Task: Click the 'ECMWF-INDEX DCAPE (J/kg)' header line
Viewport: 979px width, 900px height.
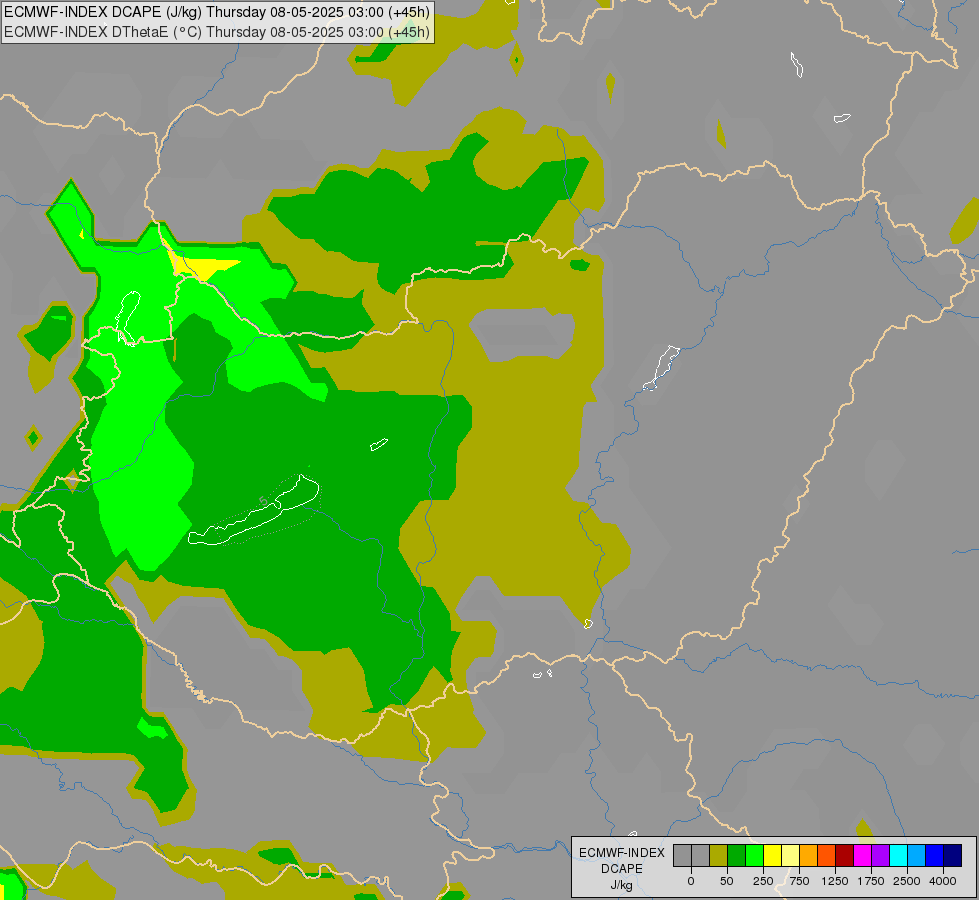Action: click(x=217, y=12)
